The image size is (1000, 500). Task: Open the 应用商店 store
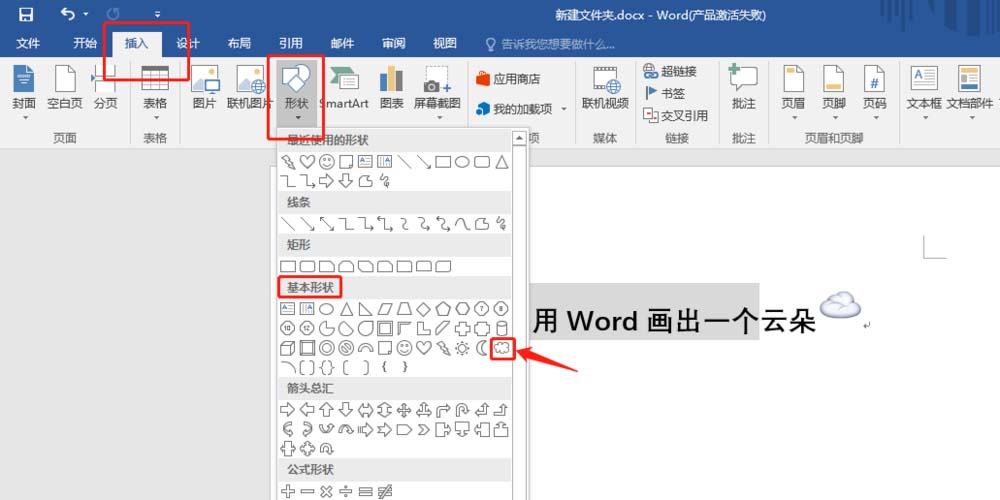coord(508,79)
